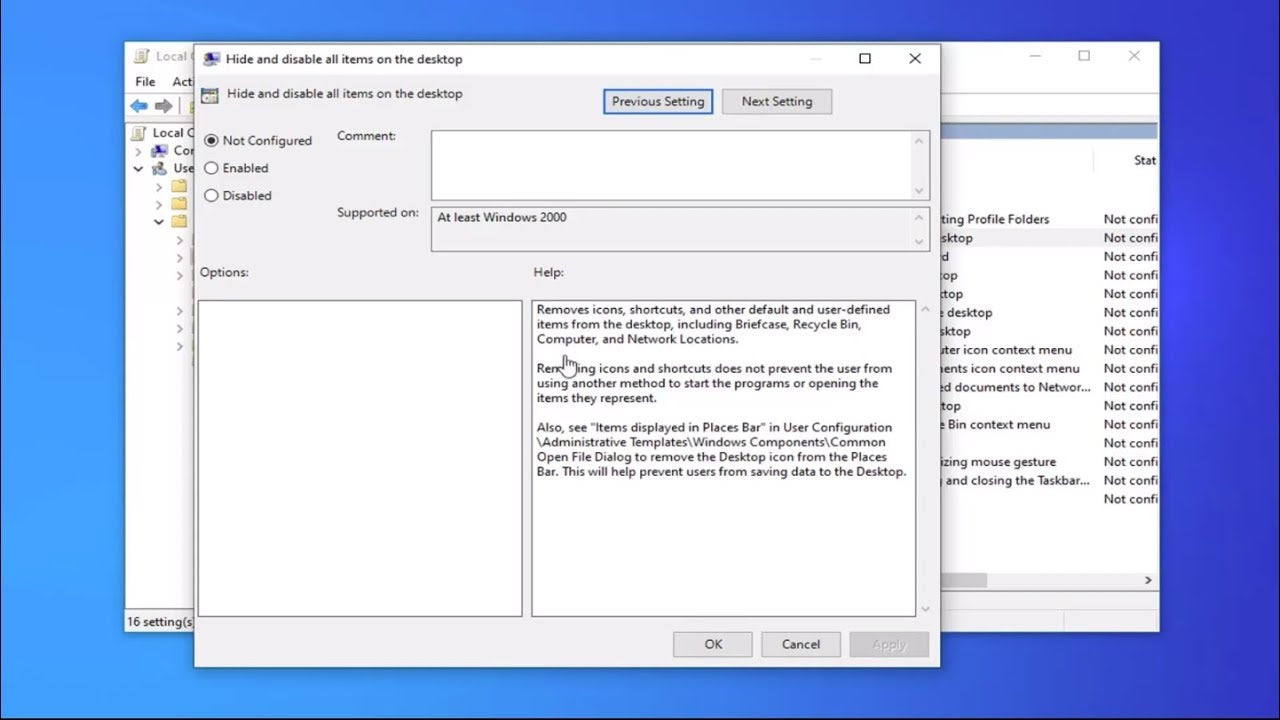Click inside the Comment text box
This screenshot has width=1280, height=720.
click(x=670, y=164)
